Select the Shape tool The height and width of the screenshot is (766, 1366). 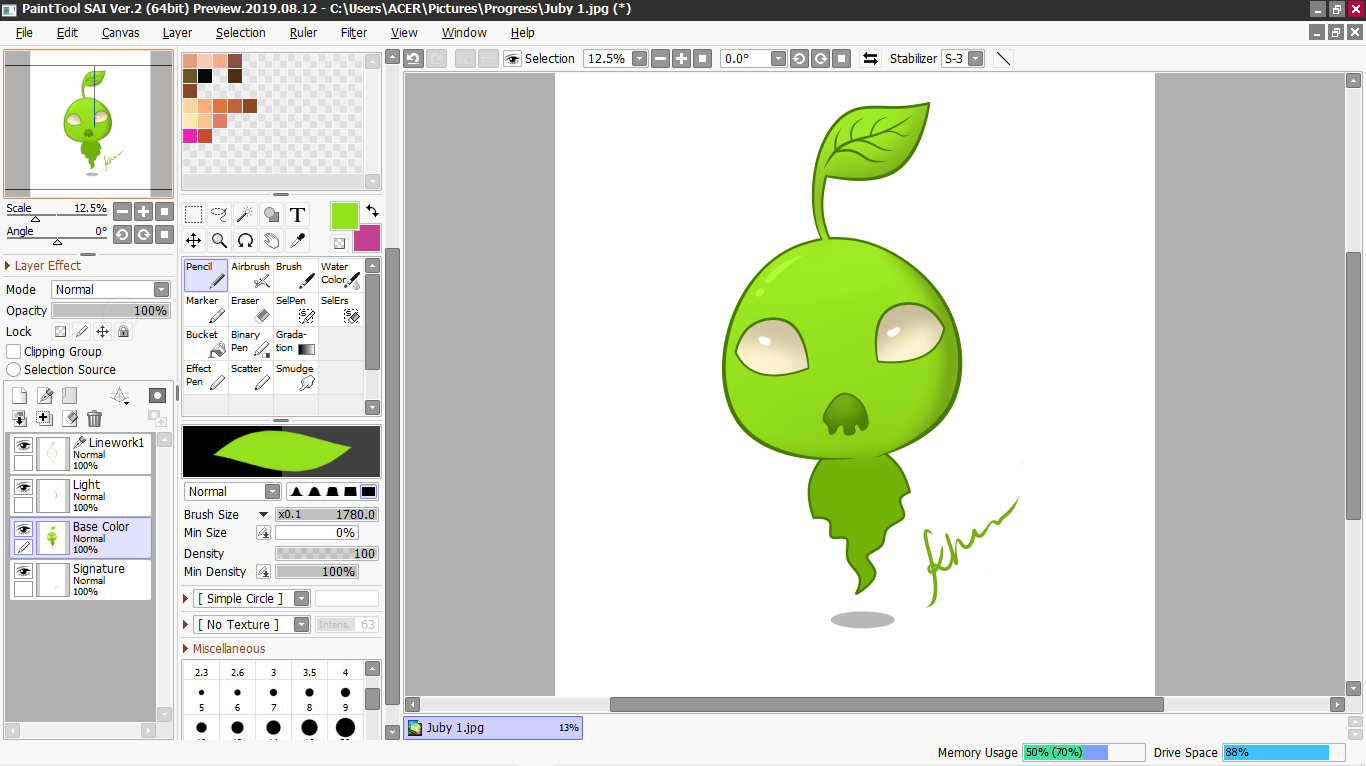pos(271,214)
